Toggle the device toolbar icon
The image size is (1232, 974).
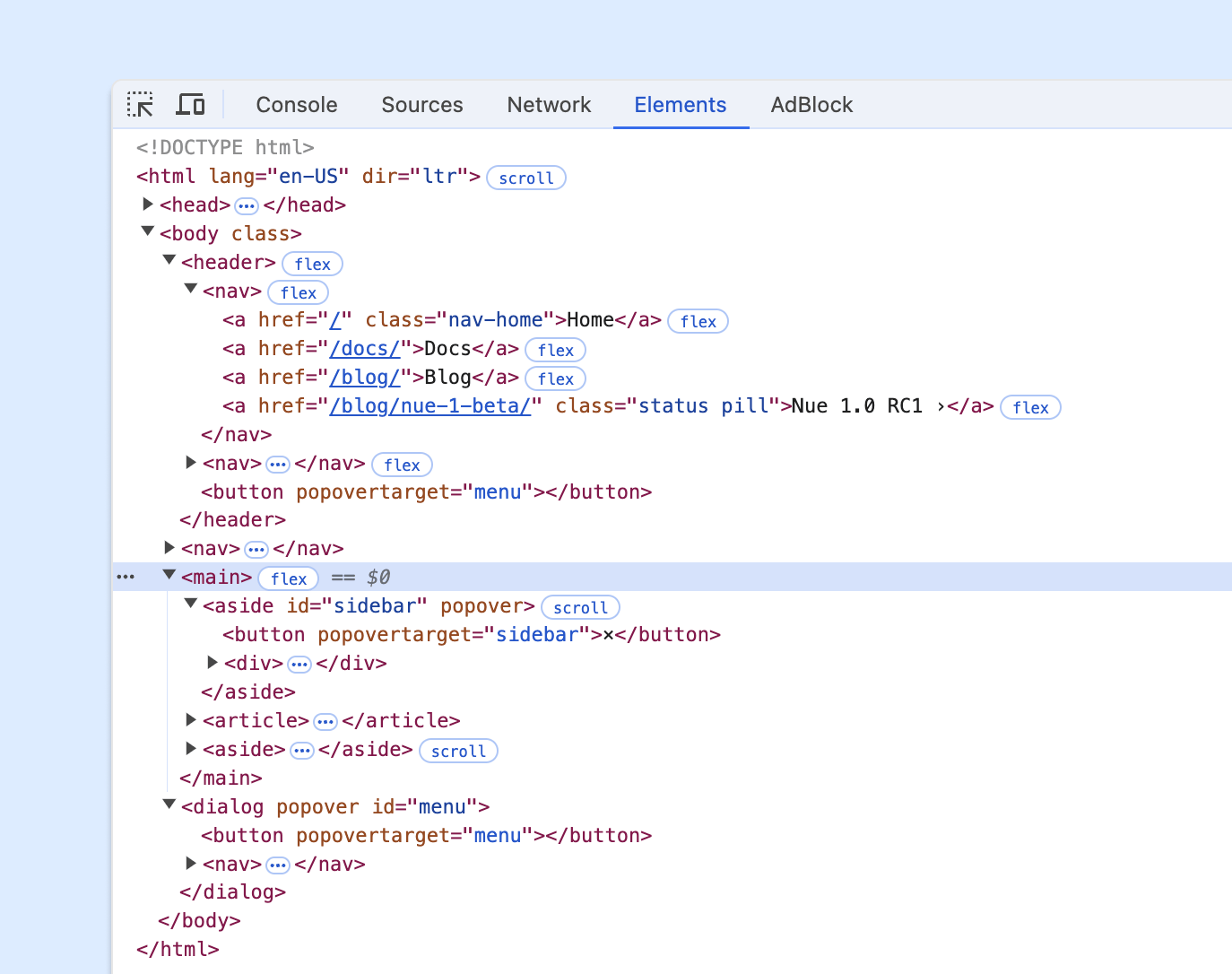coord(190,105)
